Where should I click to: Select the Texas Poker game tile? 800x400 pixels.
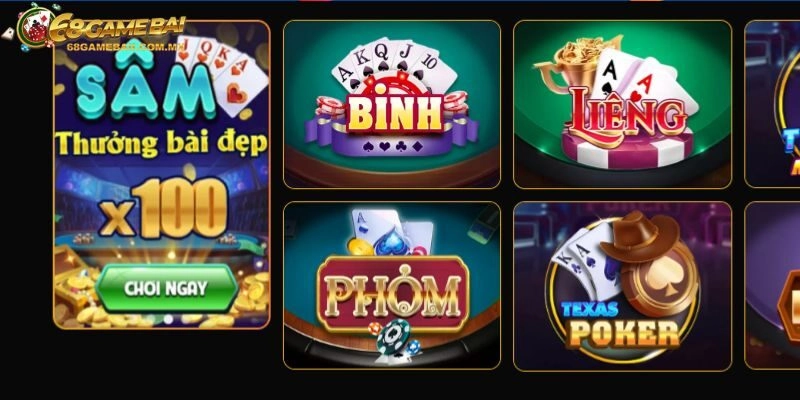click(x=622, y=286)
